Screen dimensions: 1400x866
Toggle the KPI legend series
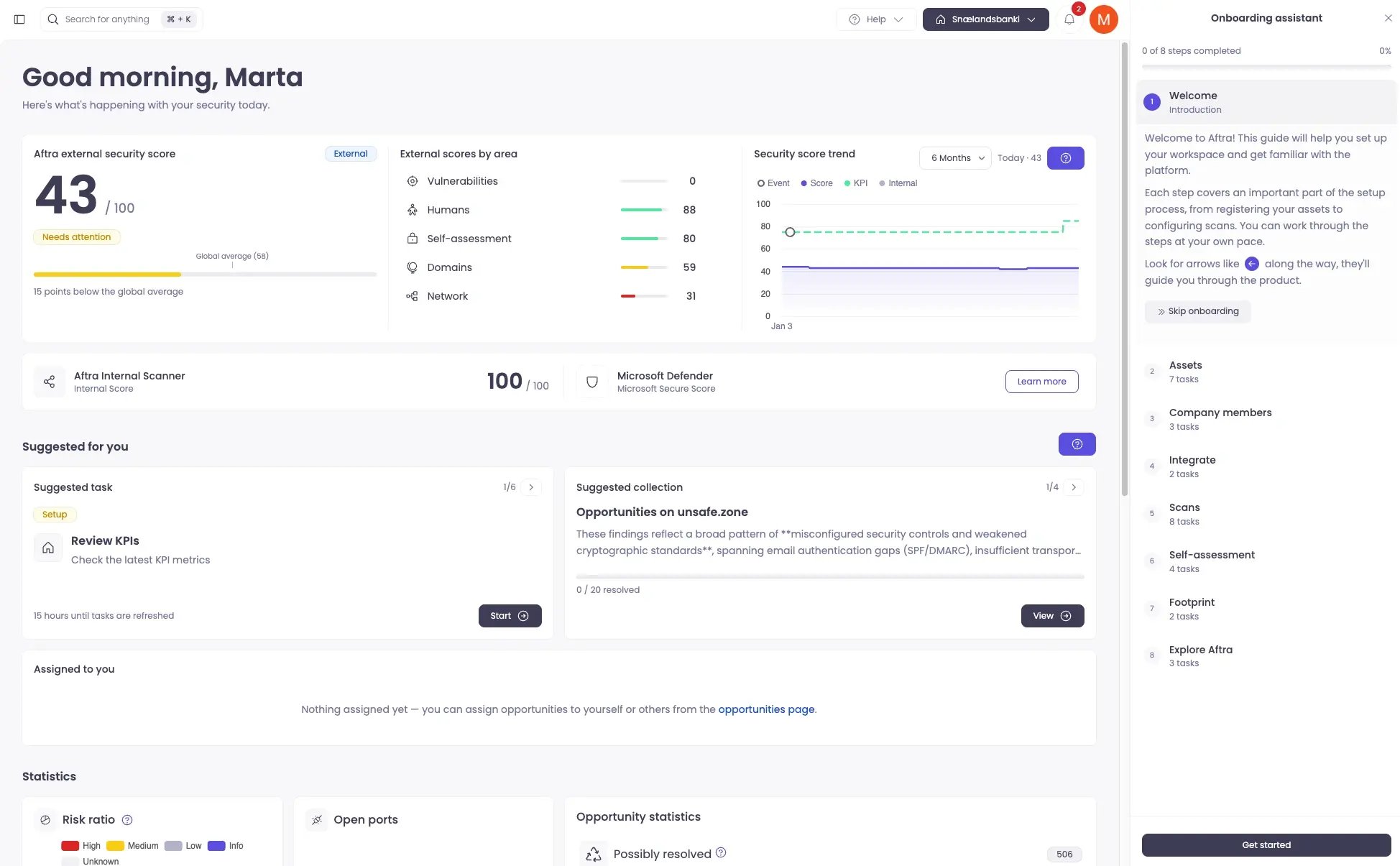coord(856,183)
